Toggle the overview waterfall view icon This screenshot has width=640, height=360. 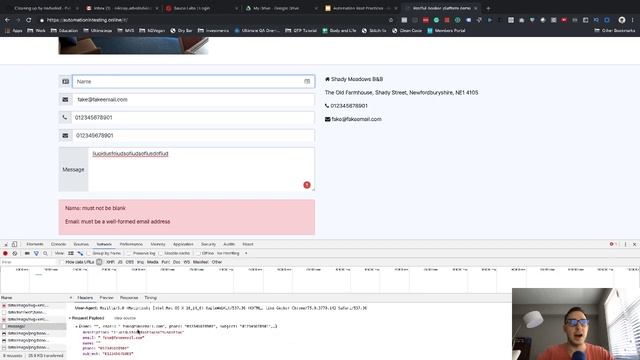80,253
